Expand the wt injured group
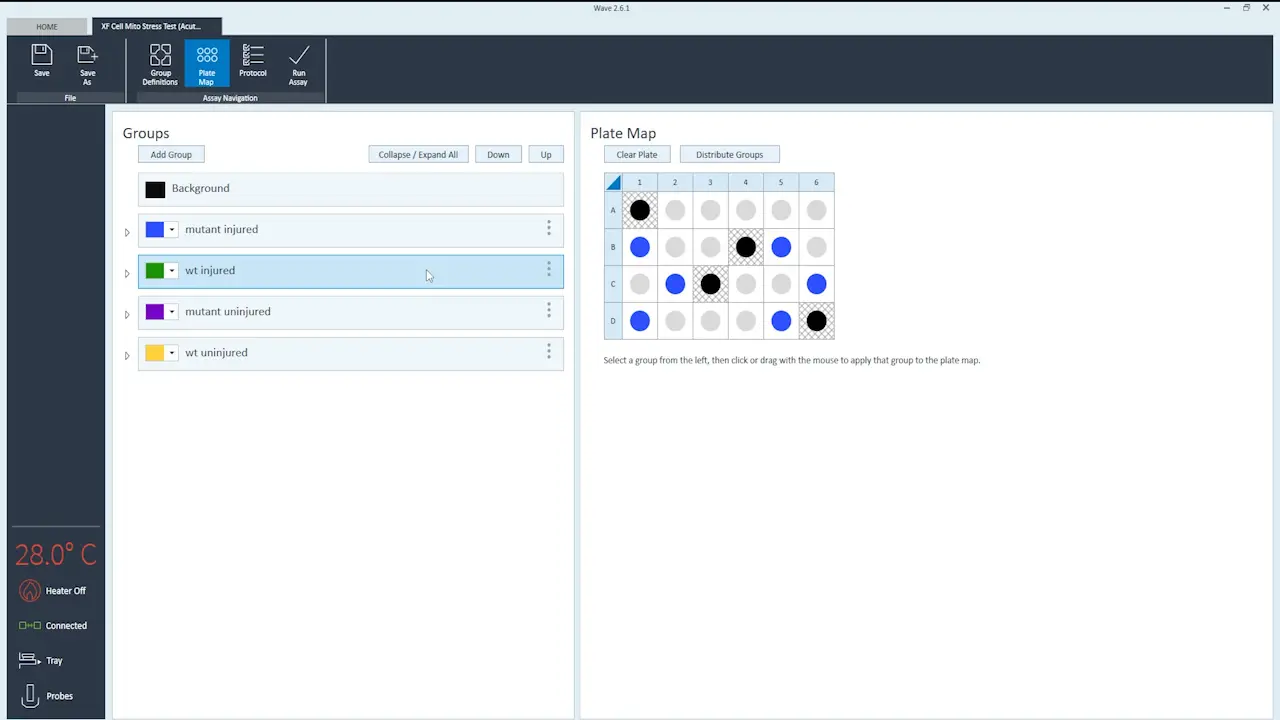Image resolution: width=1280 pixels, height=720 pixels. [x=127, y=273]
